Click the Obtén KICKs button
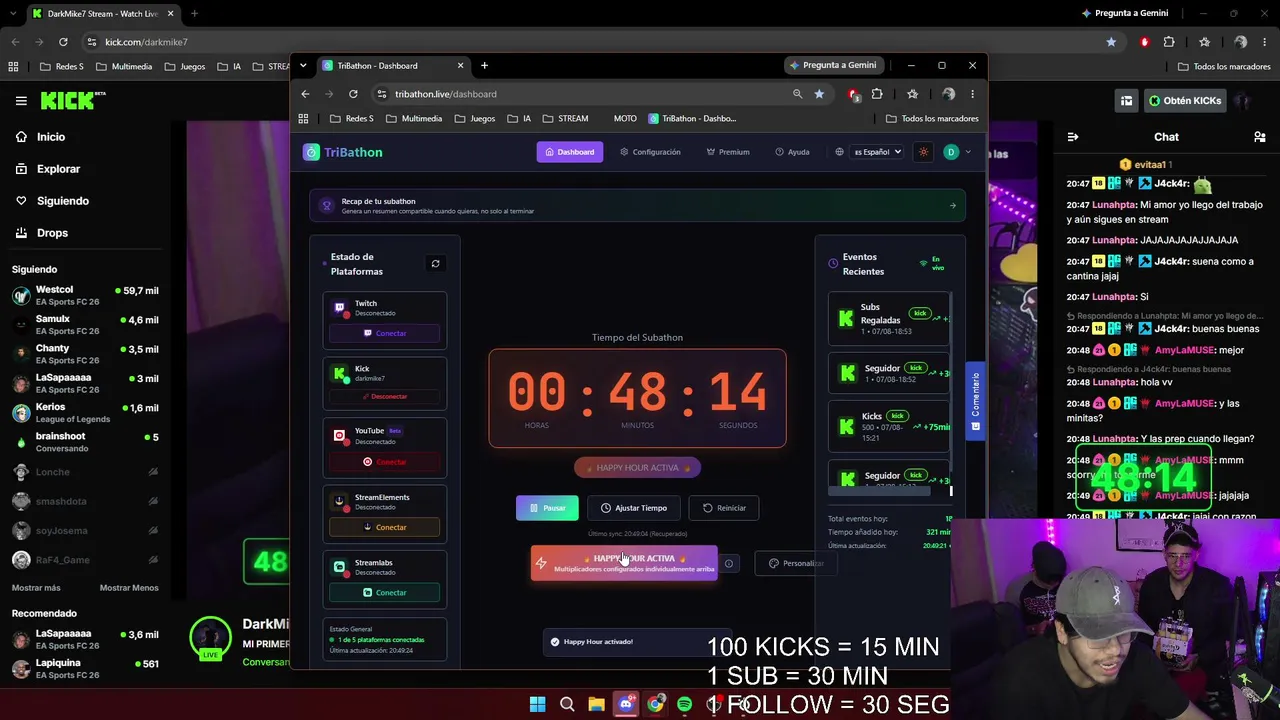Viewport: 1280px width, 720px height. pos(1185,101)
